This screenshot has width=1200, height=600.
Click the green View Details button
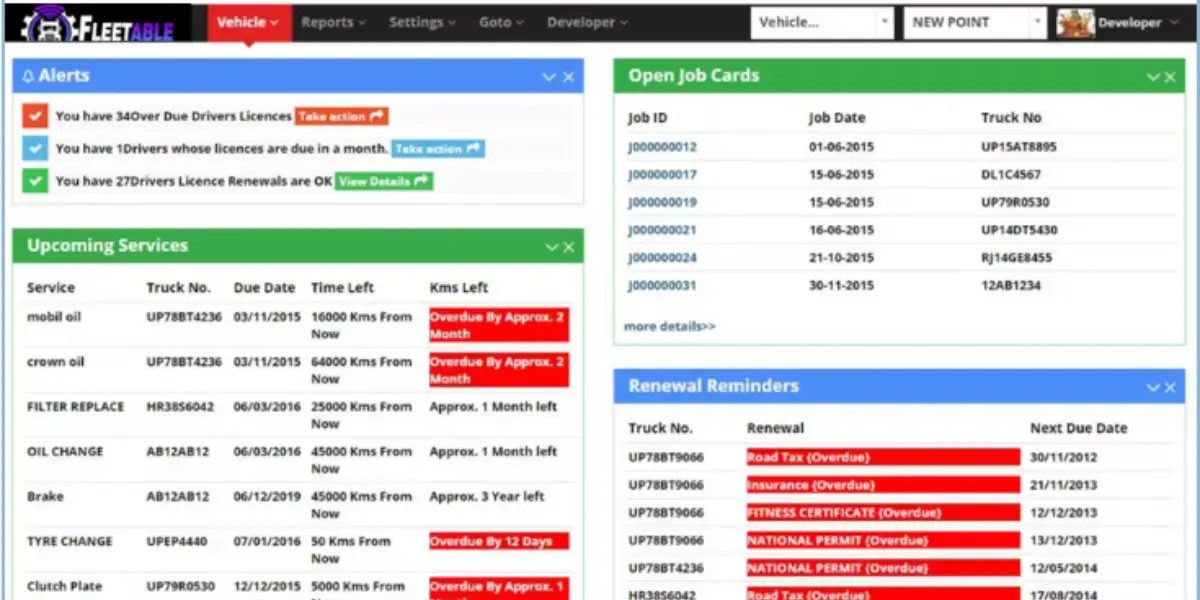point(384,181)
